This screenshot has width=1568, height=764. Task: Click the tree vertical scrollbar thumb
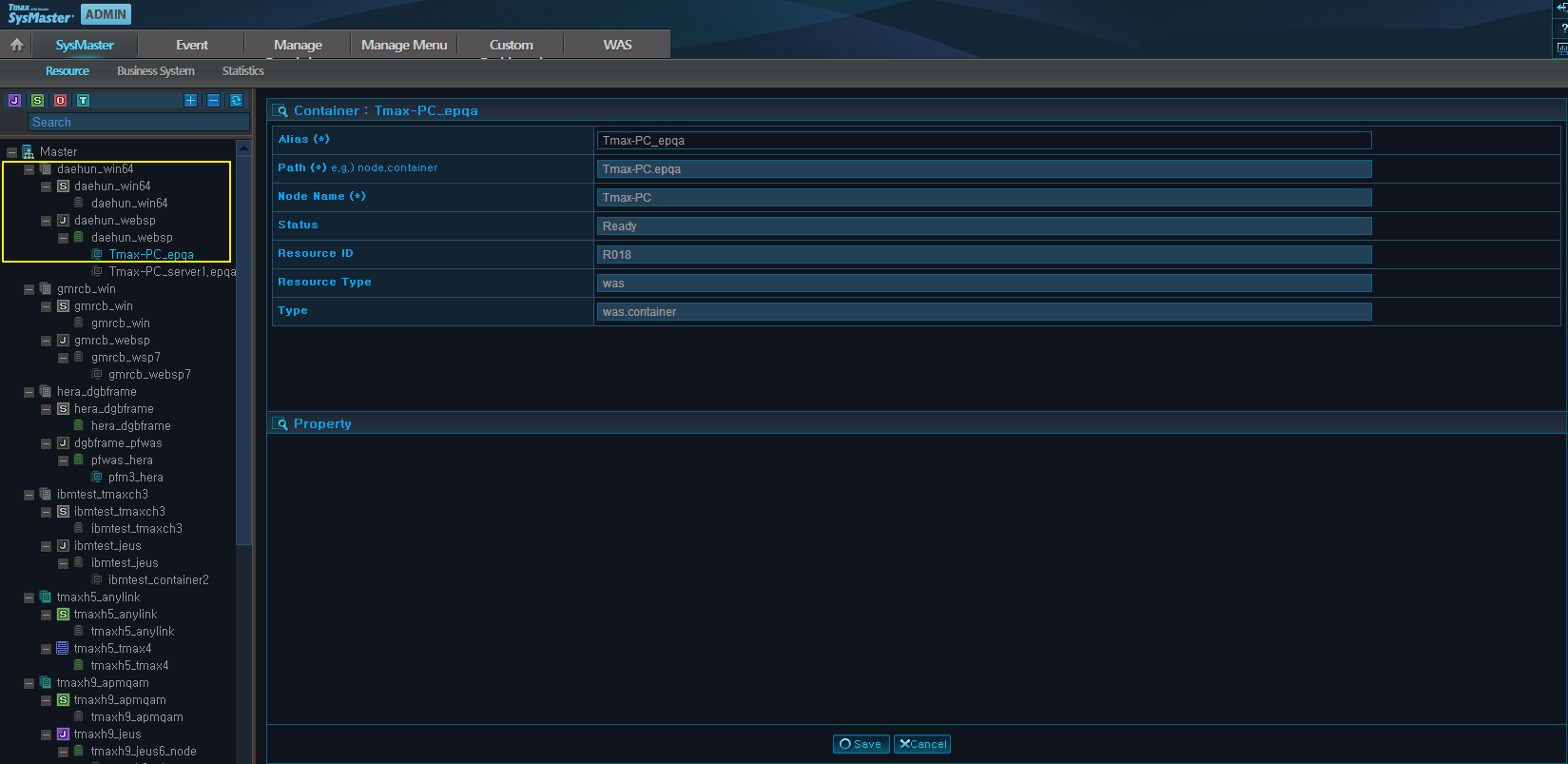[x=243, y=350]
